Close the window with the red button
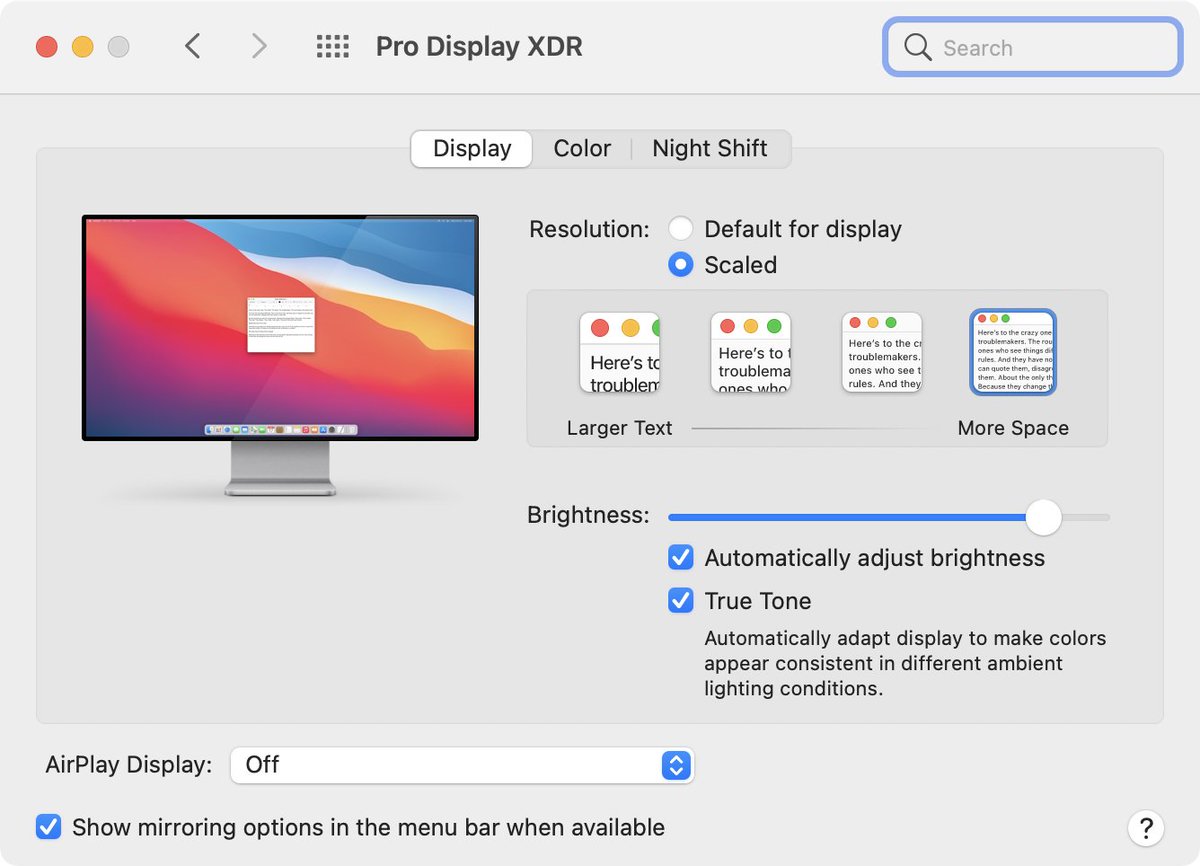This screenshot has height=866, width=1200. coord(47,47)
